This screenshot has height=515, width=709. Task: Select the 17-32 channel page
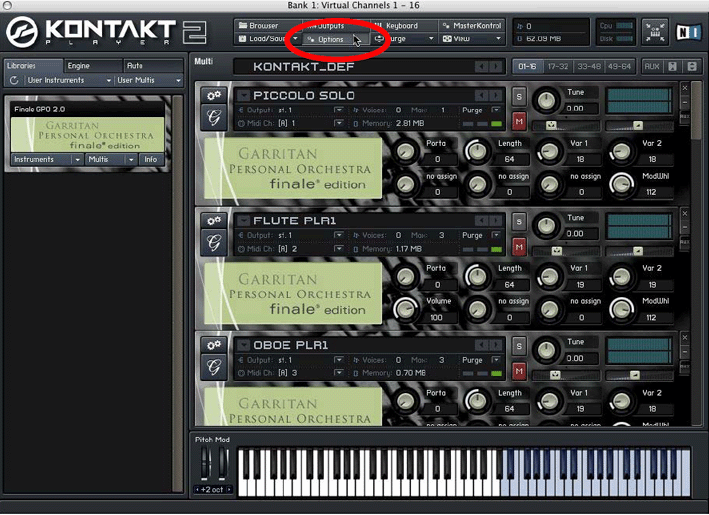click(x=555, y=66)
